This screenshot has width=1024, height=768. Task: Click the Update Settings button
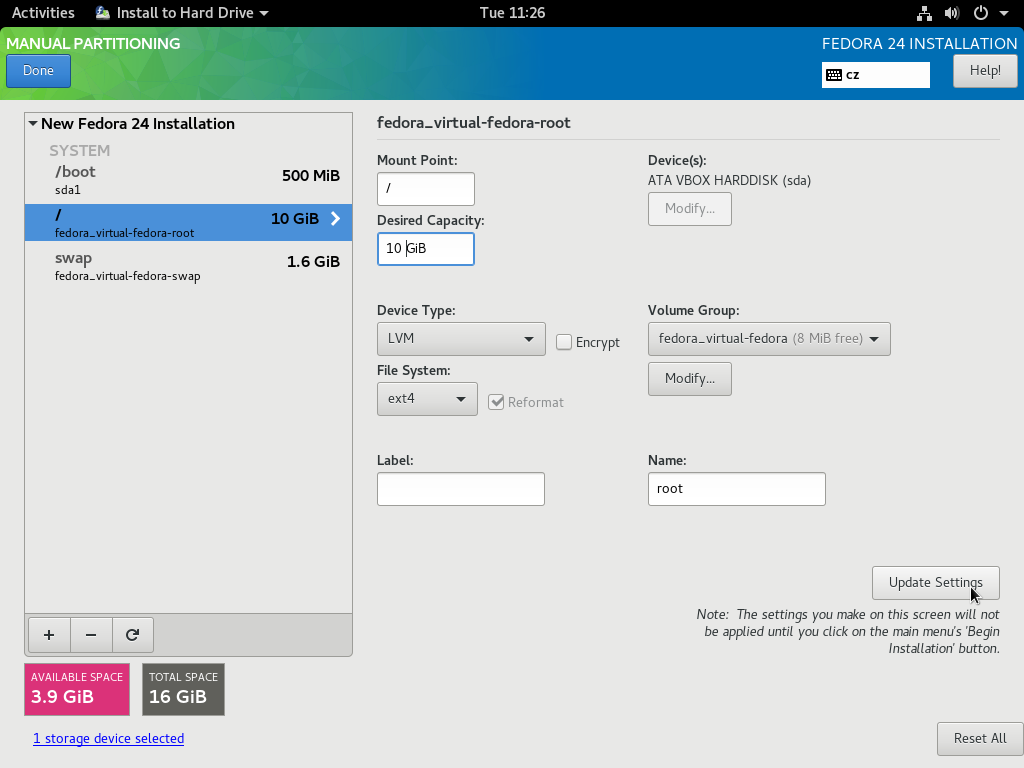click(935, 582)
